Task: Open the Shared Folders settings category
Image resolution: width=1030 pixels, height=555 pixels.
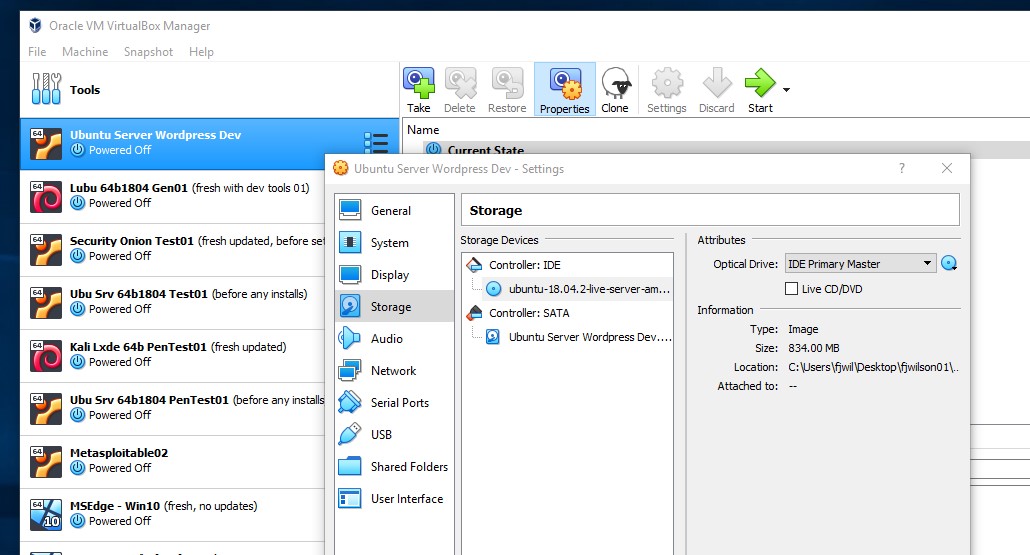Action: point(394,466)
